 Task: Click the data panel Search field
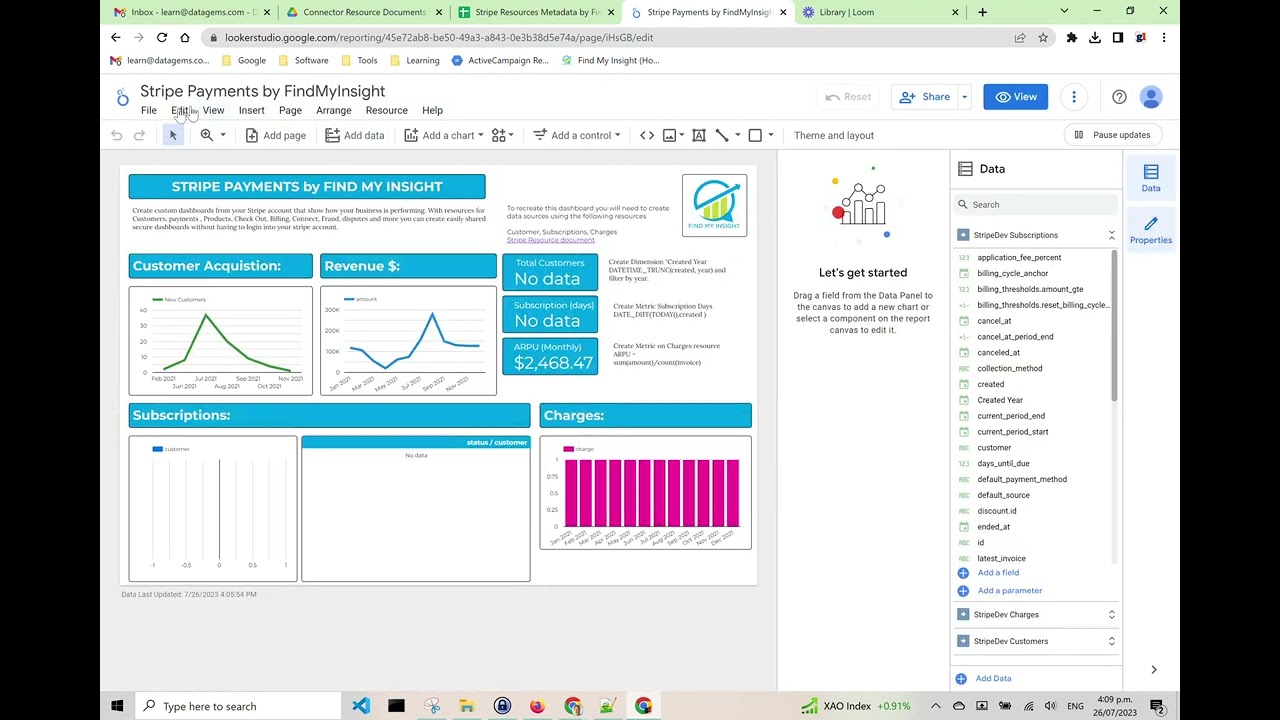pyautogui.click(x=1036, y=205)
